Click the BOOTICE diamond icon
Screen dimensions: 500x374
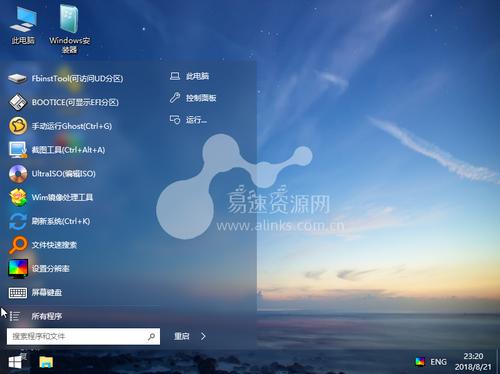pos(18,102)
